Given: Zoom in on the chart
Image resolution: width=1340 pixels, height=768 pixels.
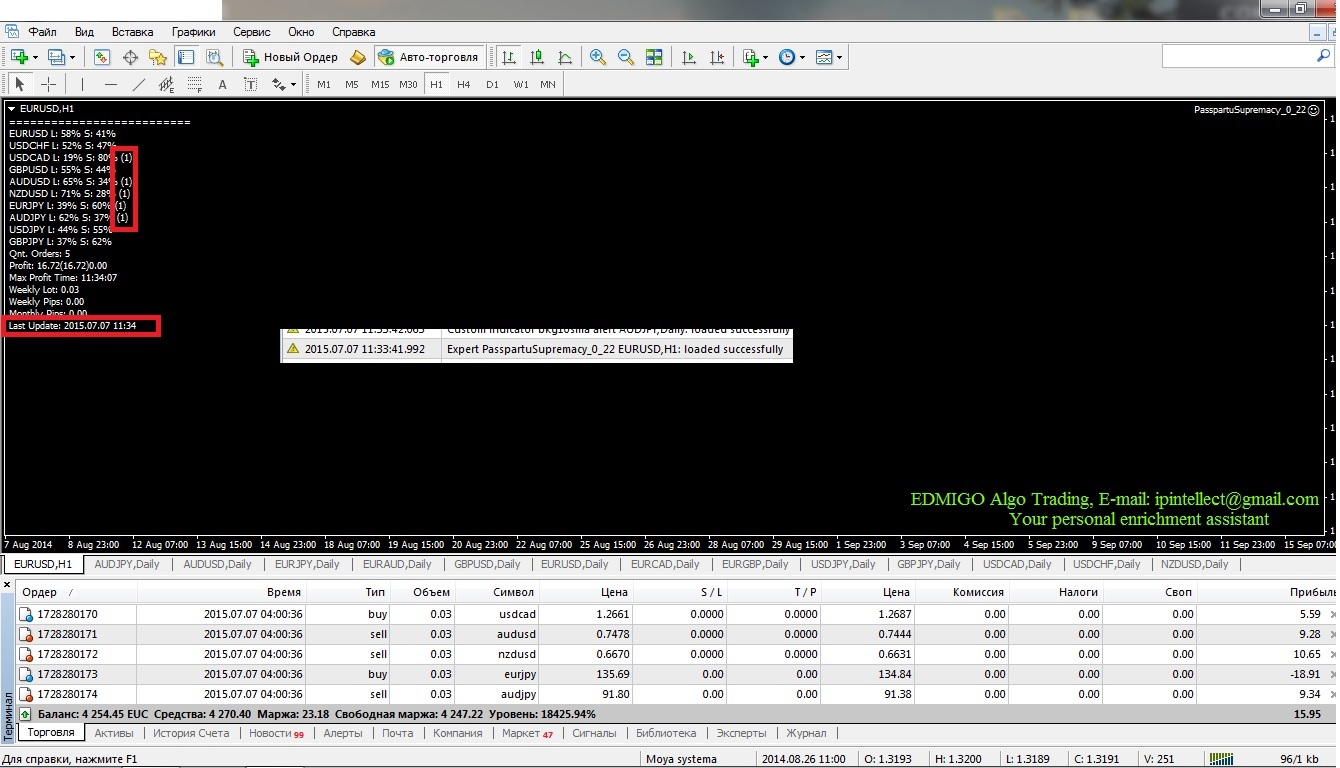Looking at the screenshot, I should point(598,57).
